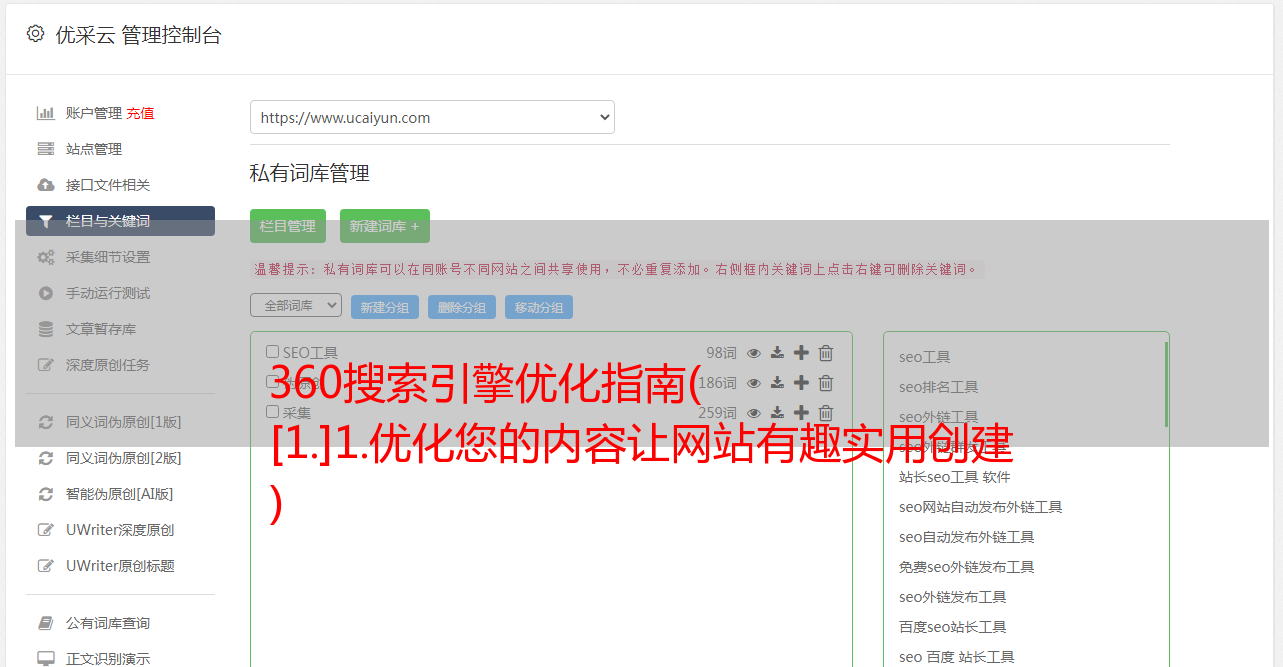The image size is (1283, 667).
Task: Click plus icon on the 186词 row
Action: (x=801, y=383)
